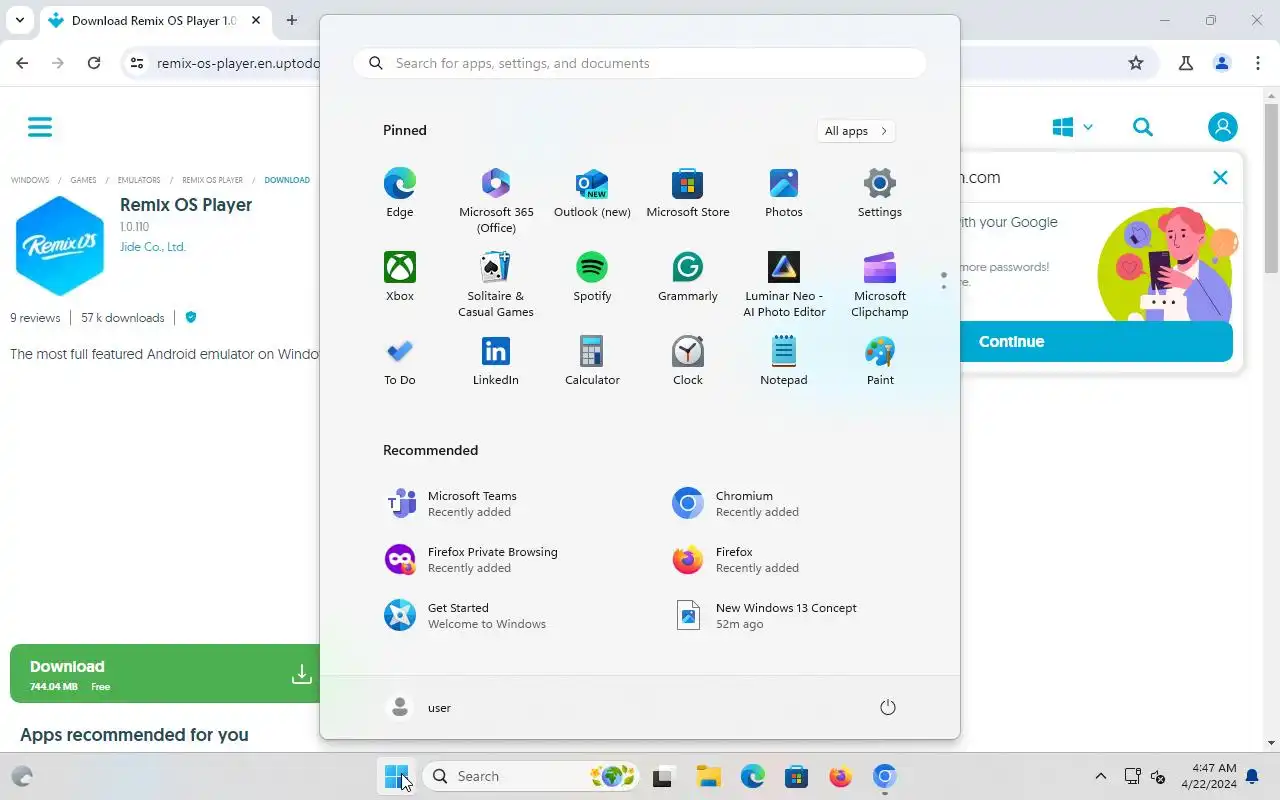Switch to Chromium on the taskbar

[884, 776]
